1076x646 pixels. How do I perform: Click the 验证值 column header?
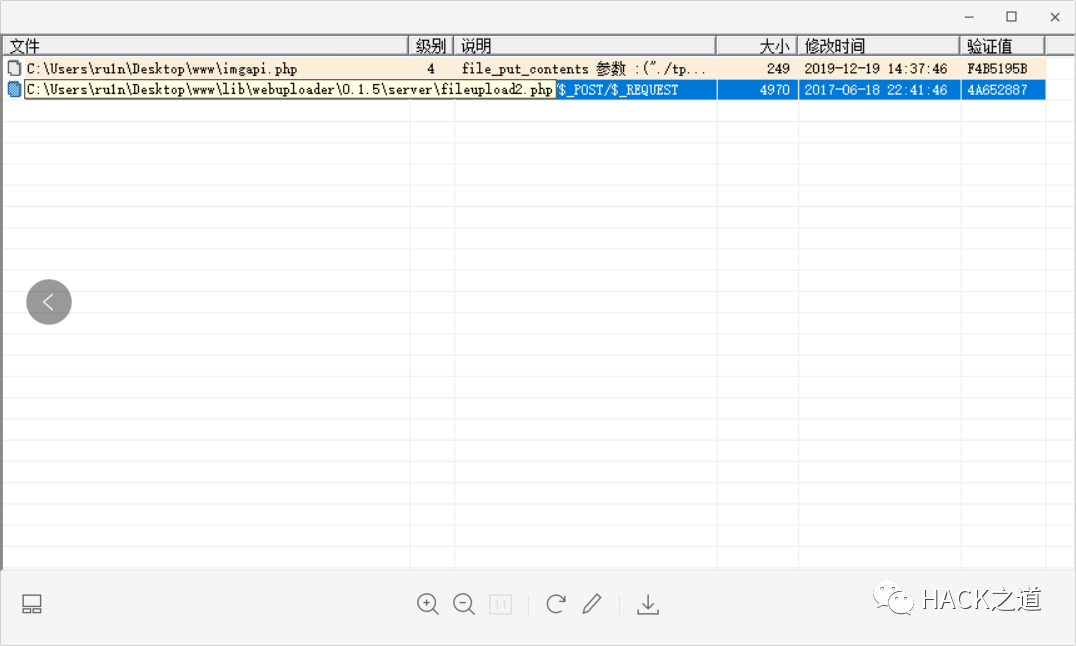989,45
